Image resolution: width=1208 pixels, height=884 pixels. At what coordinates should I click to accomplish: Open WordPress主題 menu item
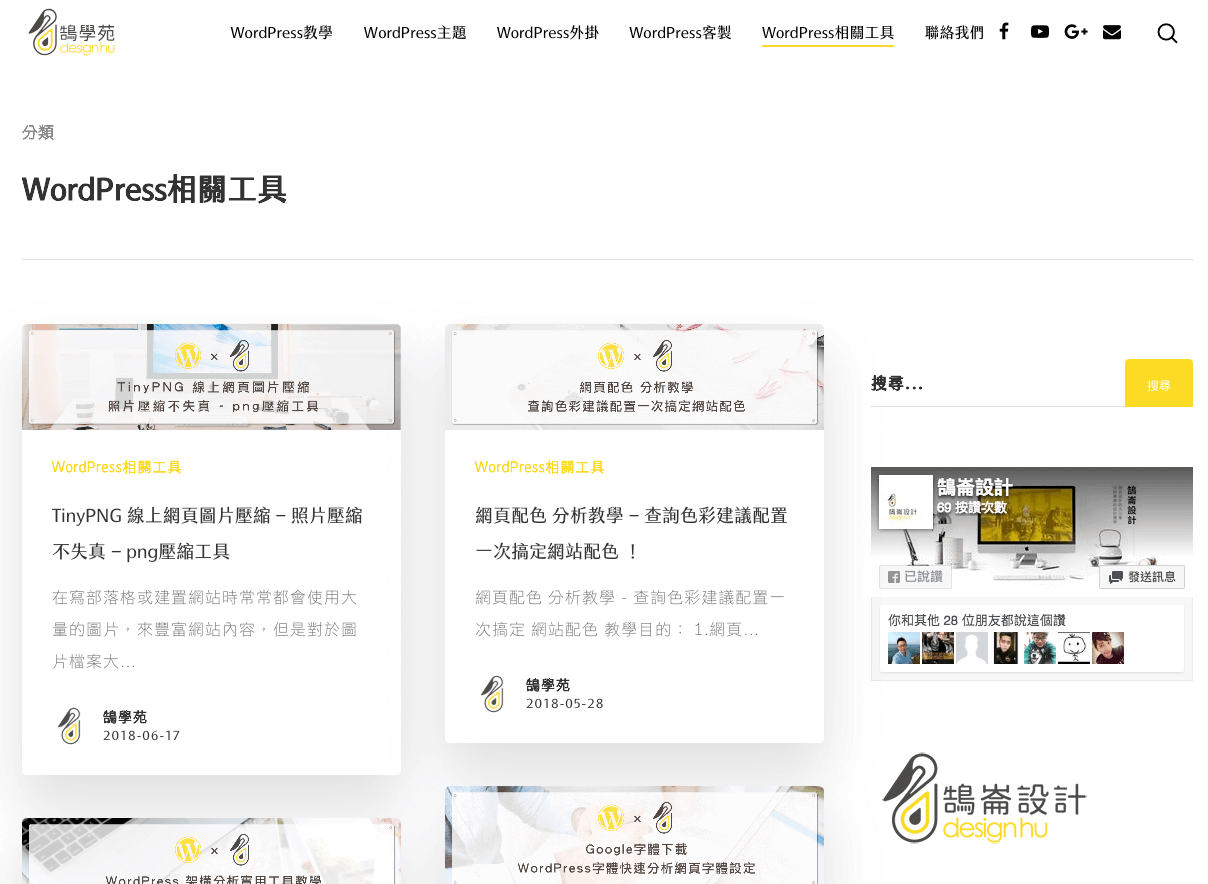coord(415,32)
